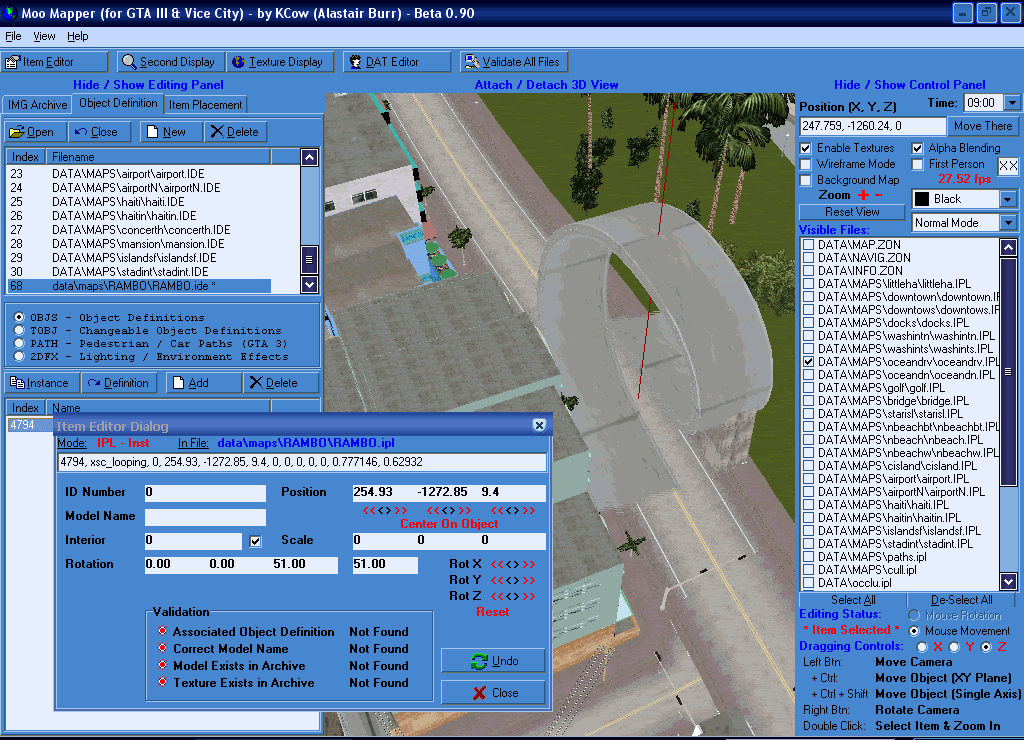
Task: Uncheck Alpha Blending
Action: coord(918,148)
